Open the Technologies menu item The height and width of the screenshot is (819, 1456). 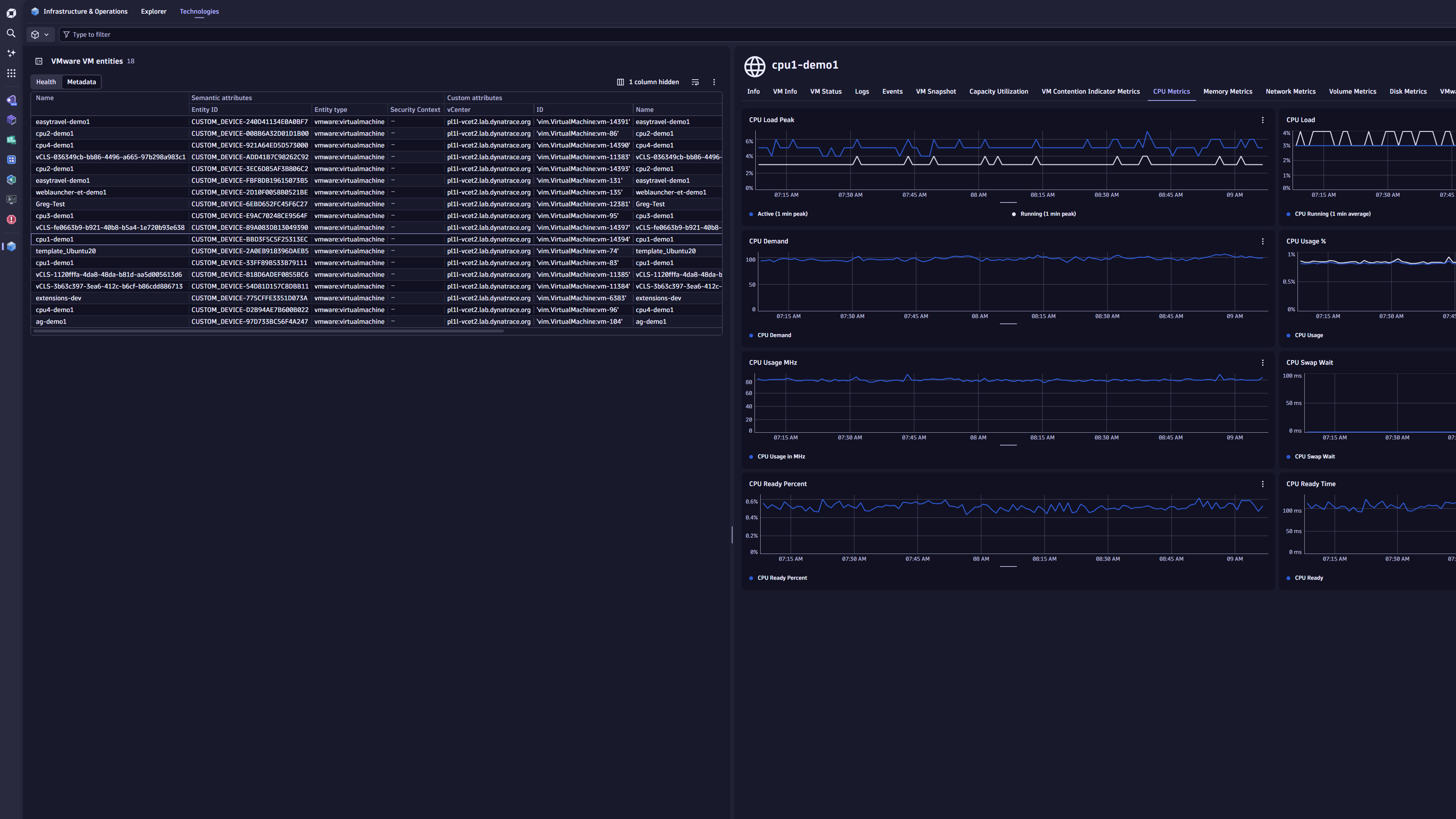click(199, 11)
